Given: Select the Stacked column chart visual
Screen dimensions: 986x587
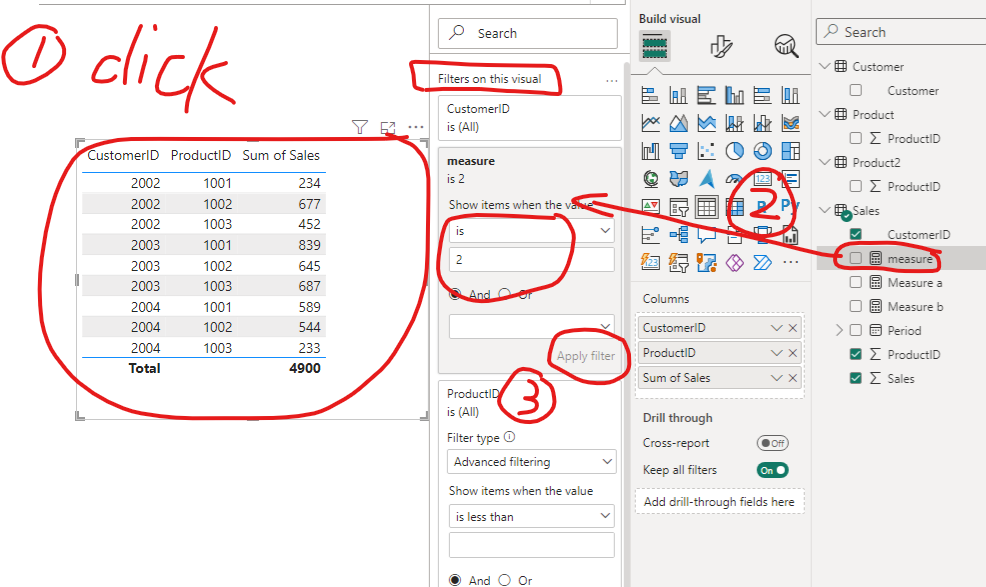Looking at the screenshot, I should pyautogui.click(x=679, y=96).
